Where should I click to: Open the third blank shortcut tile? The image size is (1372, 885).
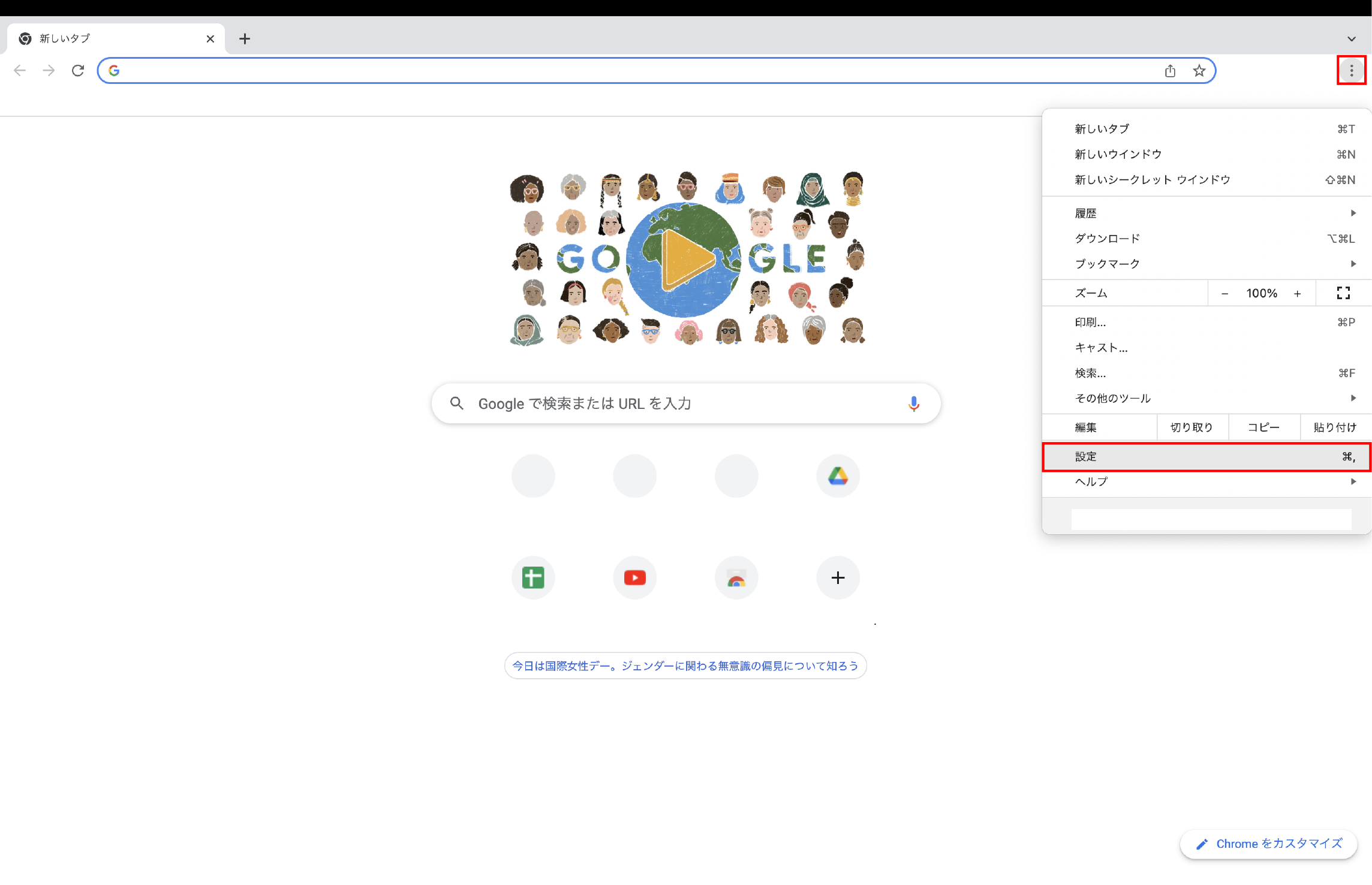[x=736, y=476]
